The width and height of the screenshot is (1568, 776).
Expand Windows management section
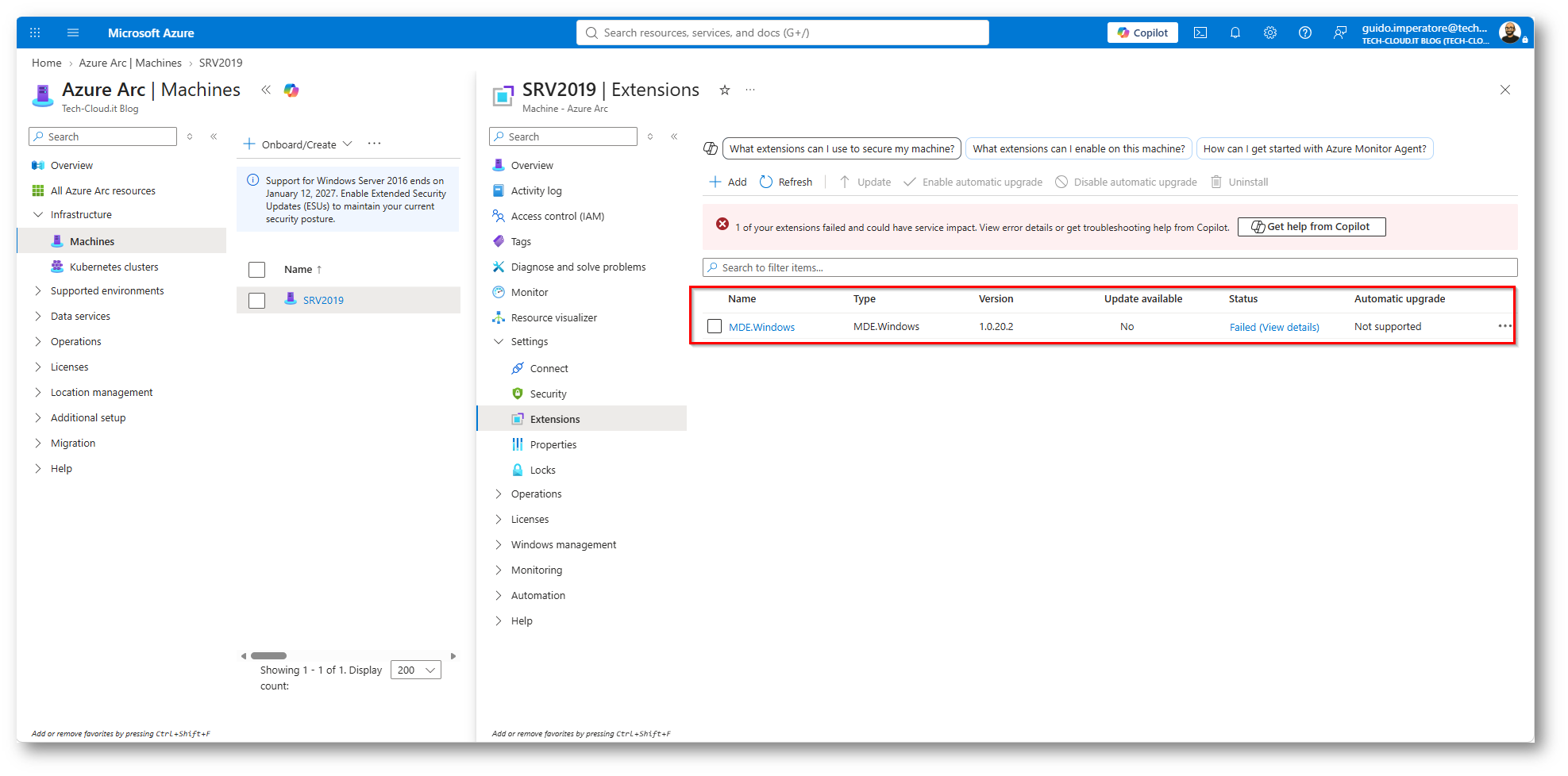point(499,544)
